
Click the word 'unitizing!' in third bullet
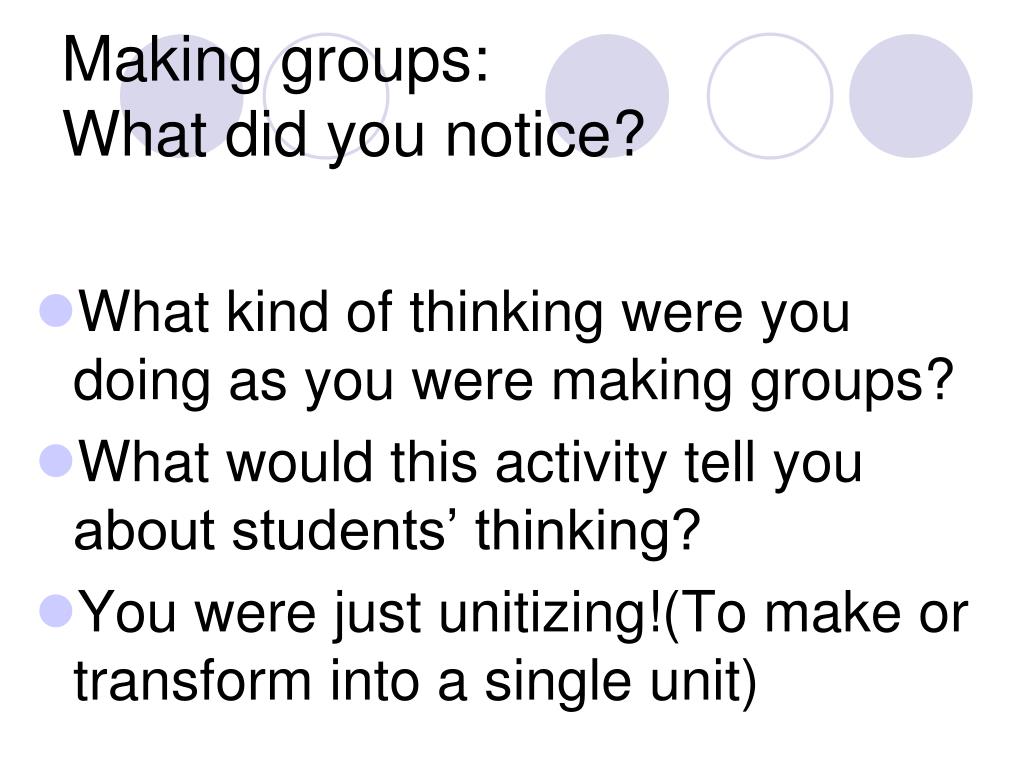tap(549, 614)
